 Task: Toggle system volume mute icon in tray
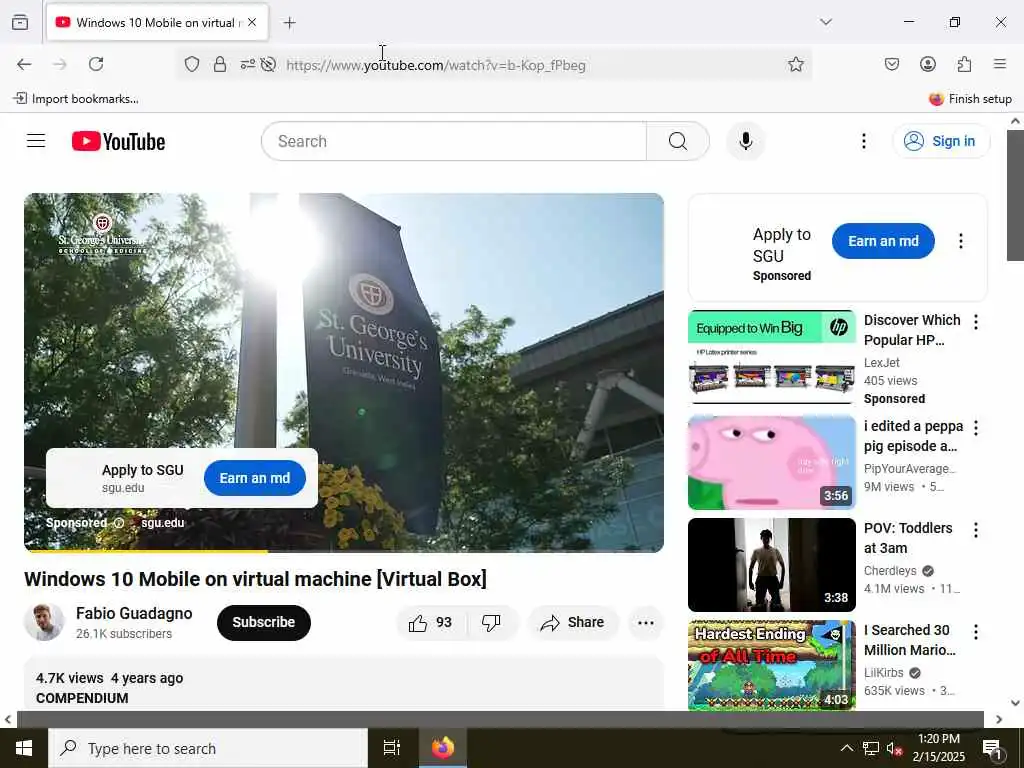894,748
